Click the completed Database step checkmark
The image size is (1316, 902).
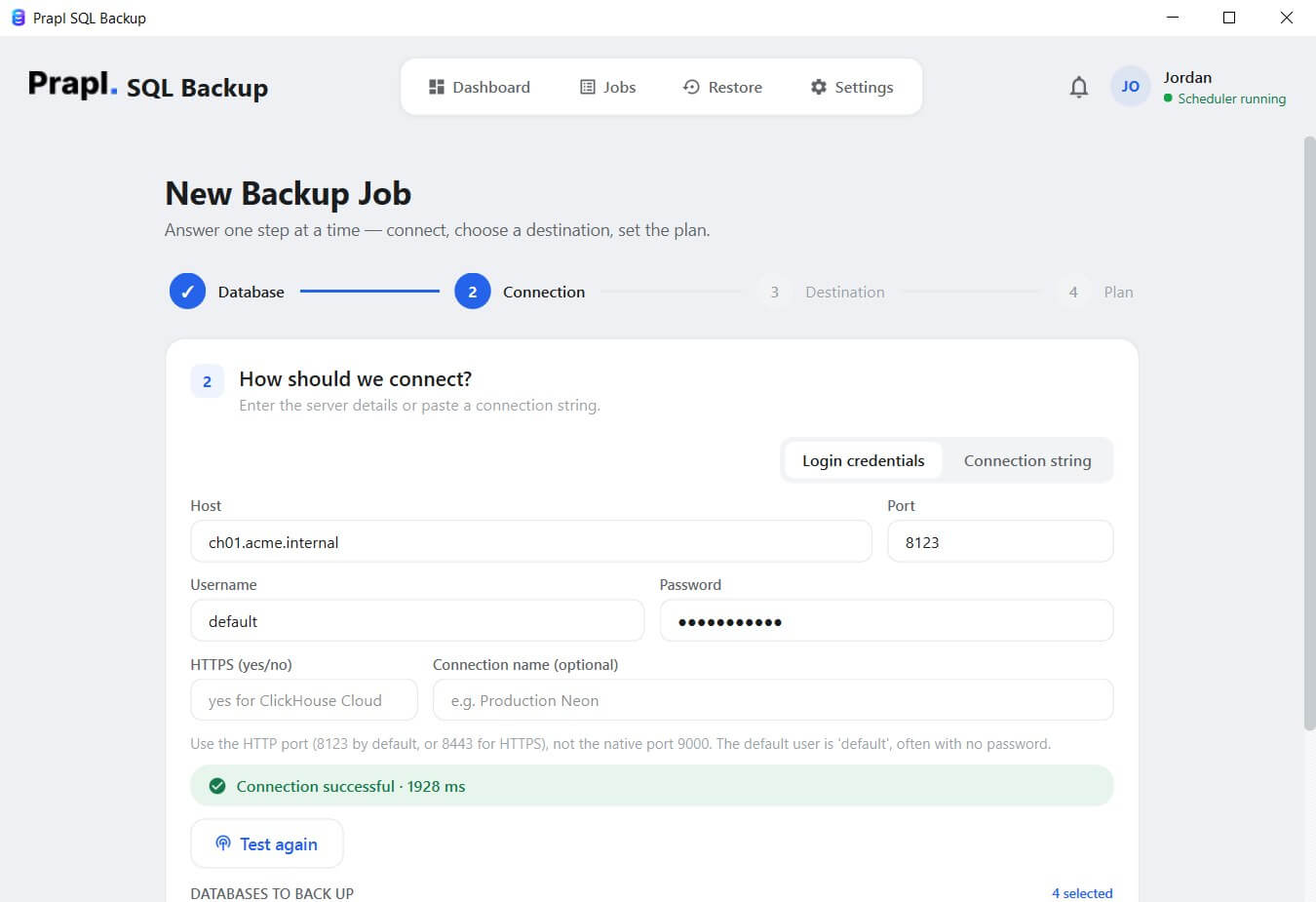coord(187,292)
